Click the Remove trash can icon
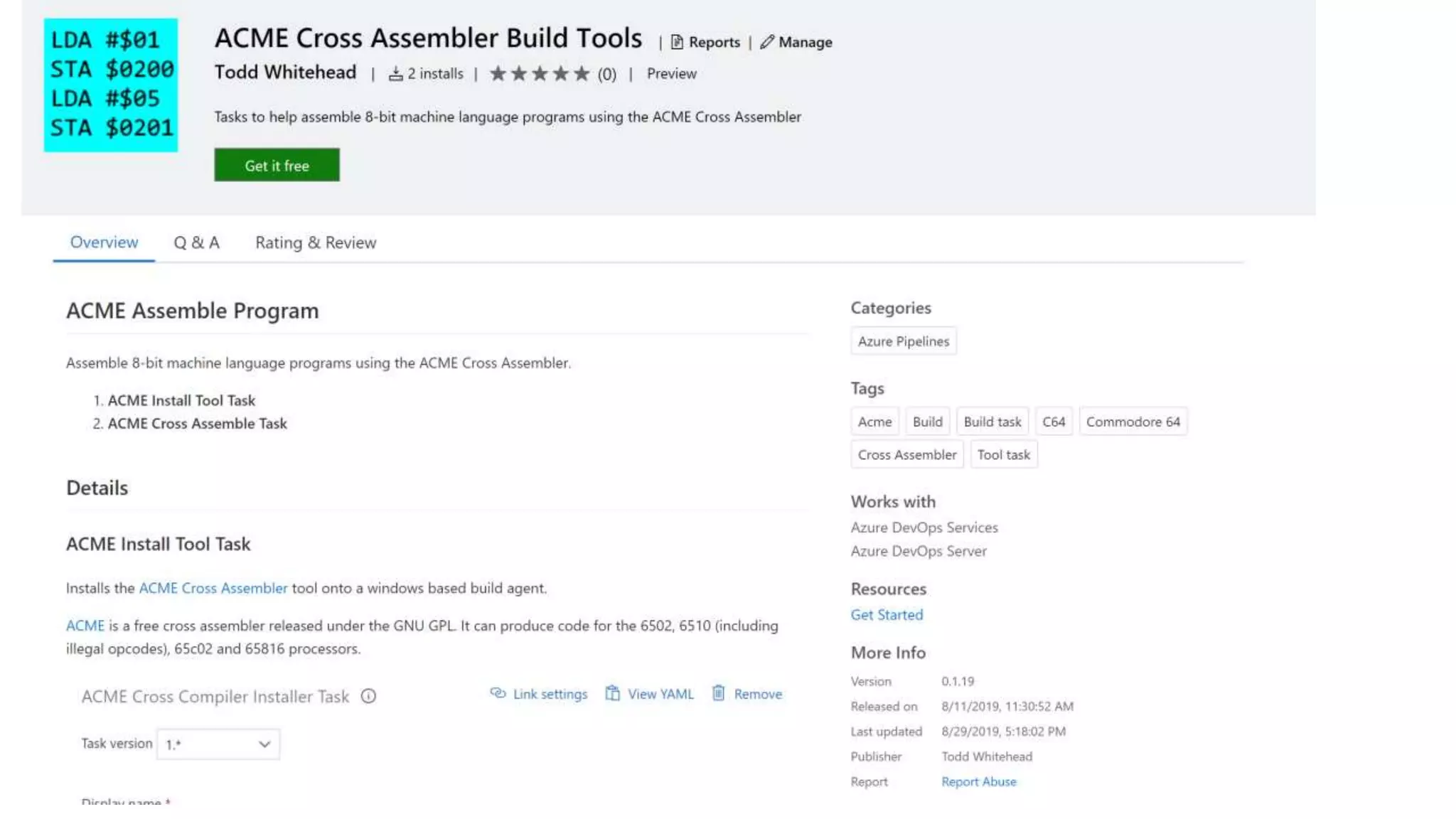 tap(719, 693)
